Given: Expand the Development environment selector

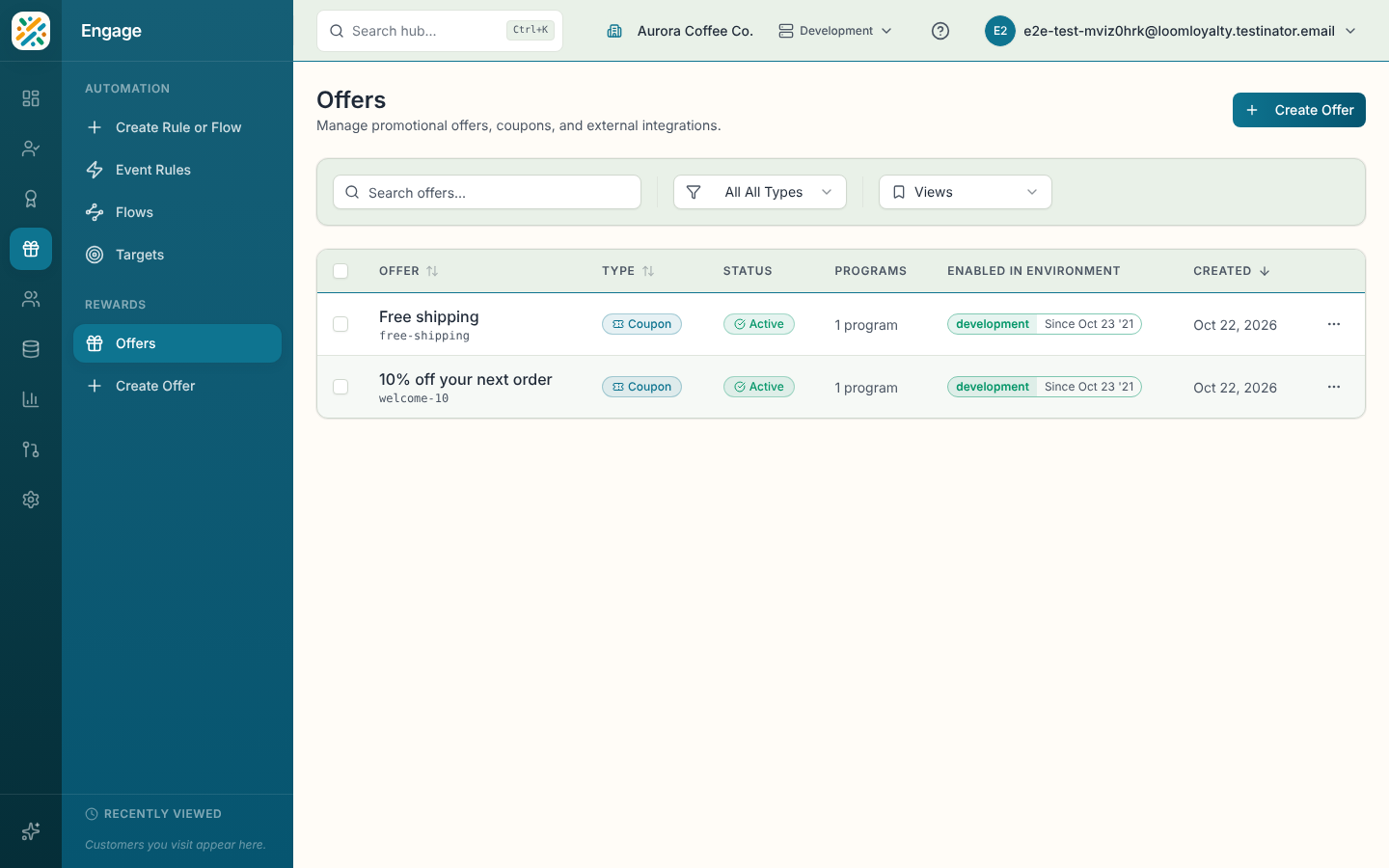Looking at the screenshot, I should pos(835,31).
